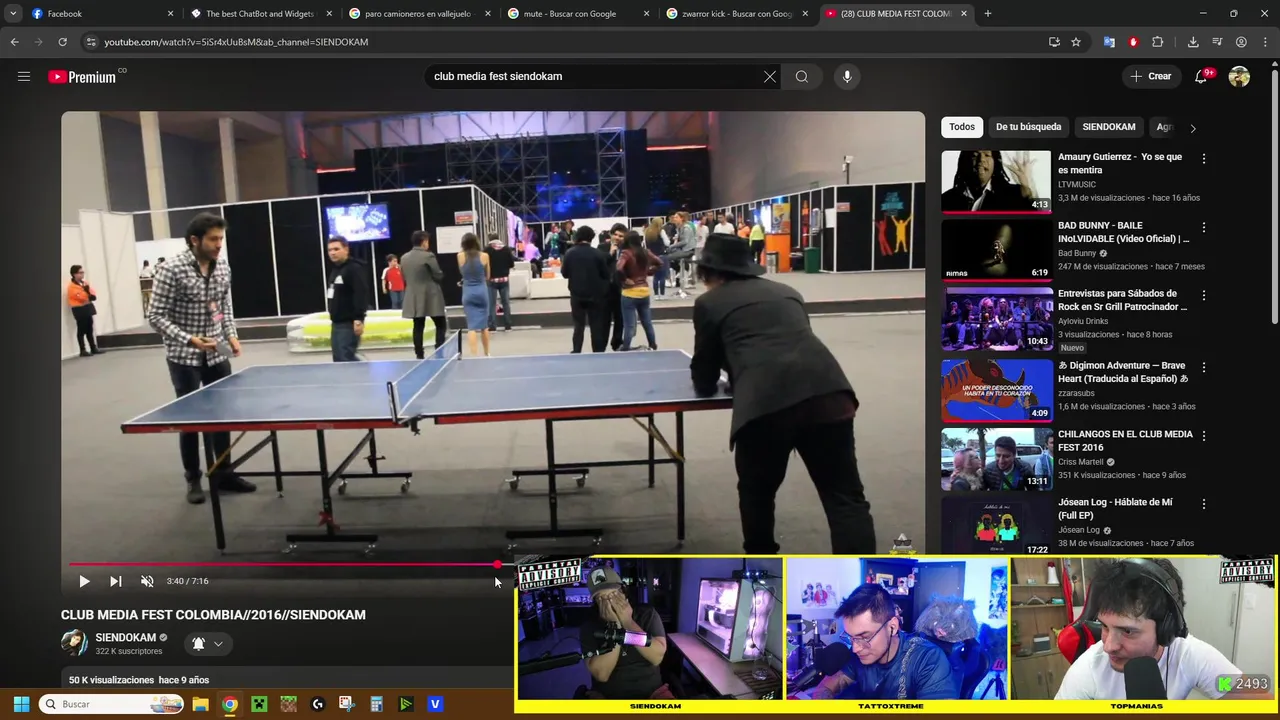1280x720 pixels.
Task: Open the Digimon Adventure Brave Heart video title
Action: coord(1123,372)
